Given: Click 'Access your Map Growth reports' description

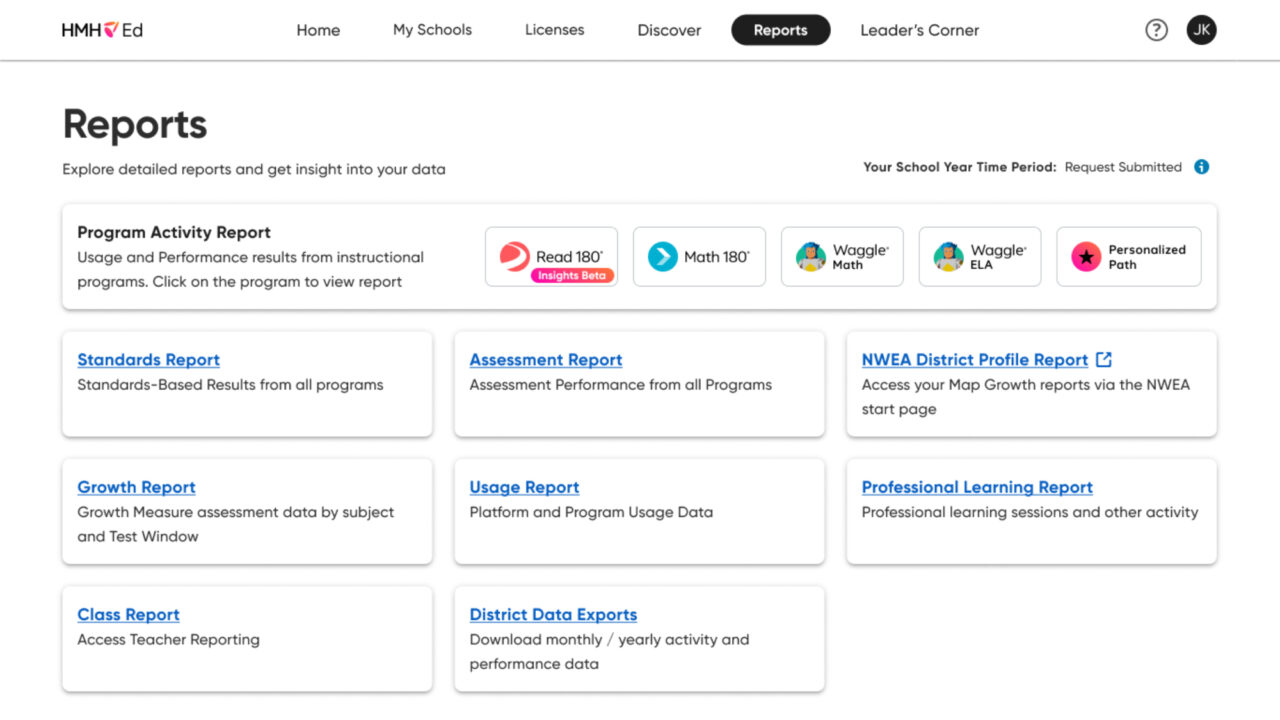Looking at the screenshot, I should pyautogui.click(x=1026, y=397).
